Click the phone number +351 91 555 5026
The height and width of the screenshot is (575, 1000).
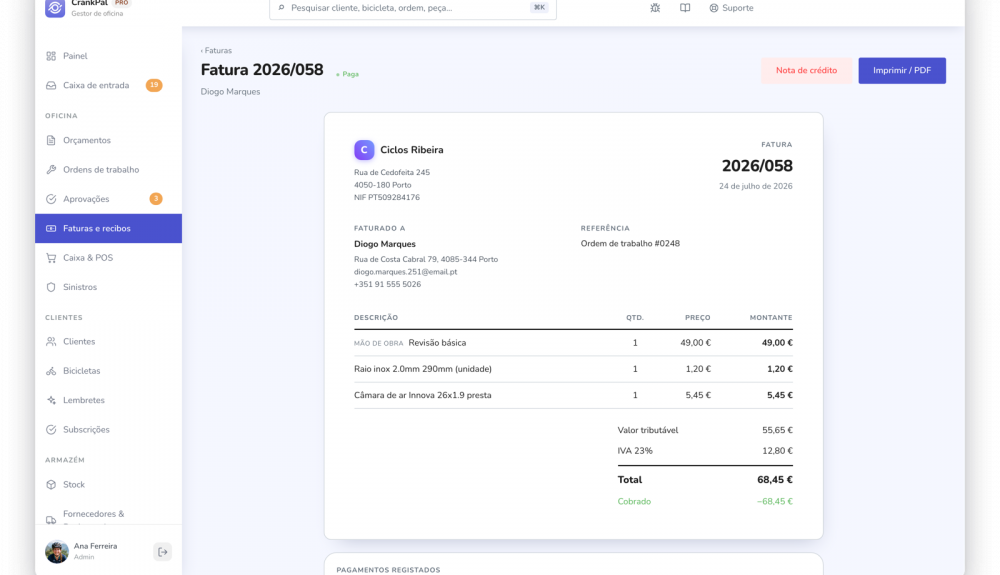388,284
